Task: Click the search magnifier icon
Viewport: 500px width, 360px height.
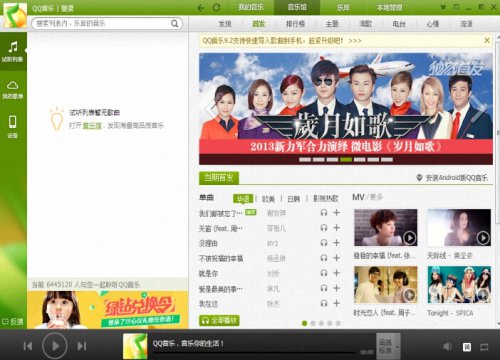Action: tap(174, 23)
